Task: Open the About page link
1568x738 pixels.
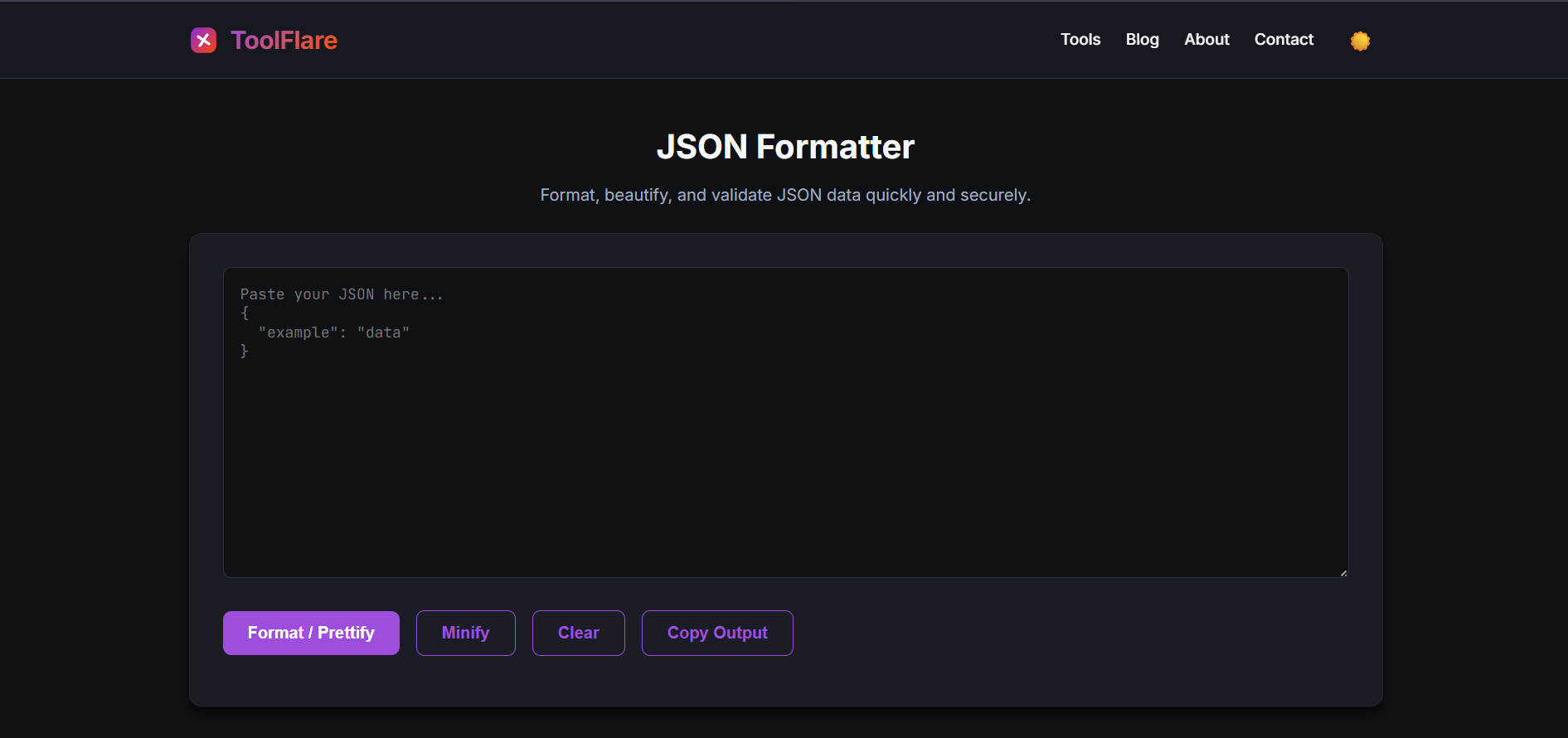Action: click(x=1206, y=40)
